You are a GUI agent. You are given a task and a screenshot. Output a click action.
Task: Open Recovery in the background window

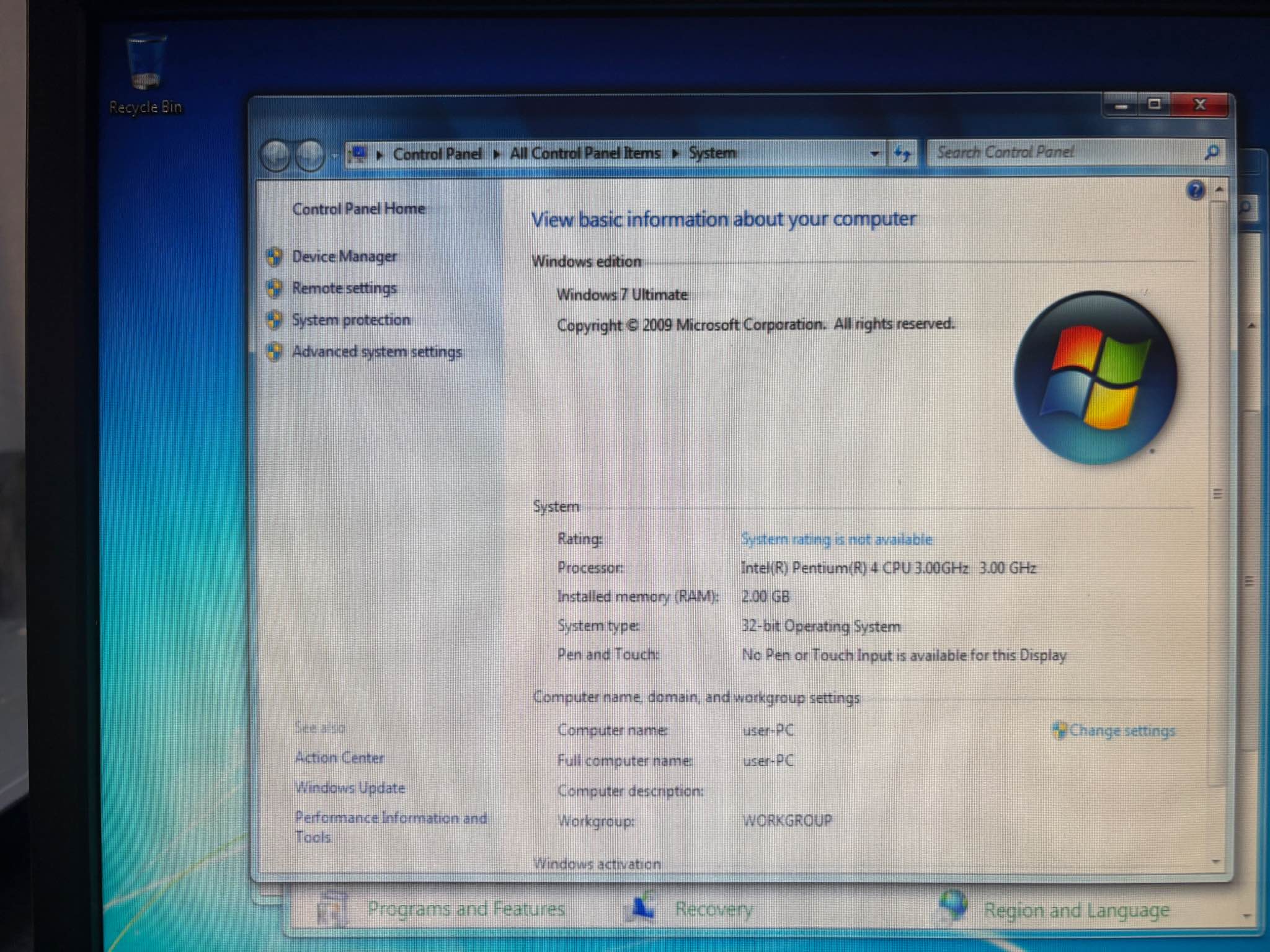[714, 909]
